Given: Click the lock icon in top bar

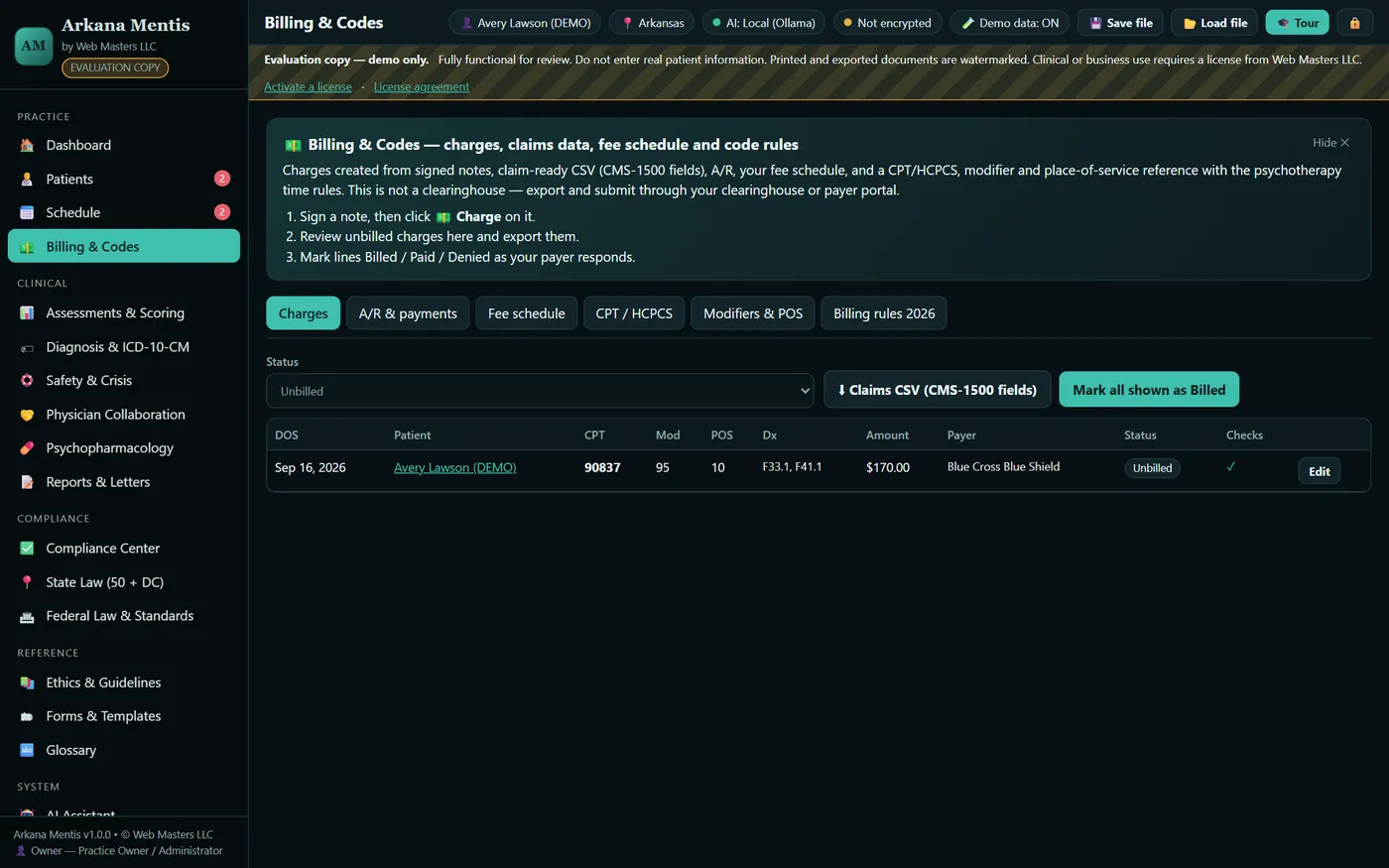Looking at the screenshot, I should pos(1354,23).
